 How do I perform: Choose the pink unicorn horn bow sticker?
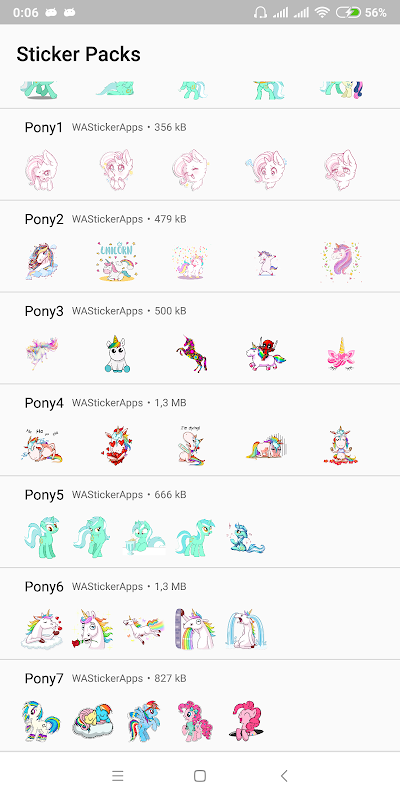[341, 354]
